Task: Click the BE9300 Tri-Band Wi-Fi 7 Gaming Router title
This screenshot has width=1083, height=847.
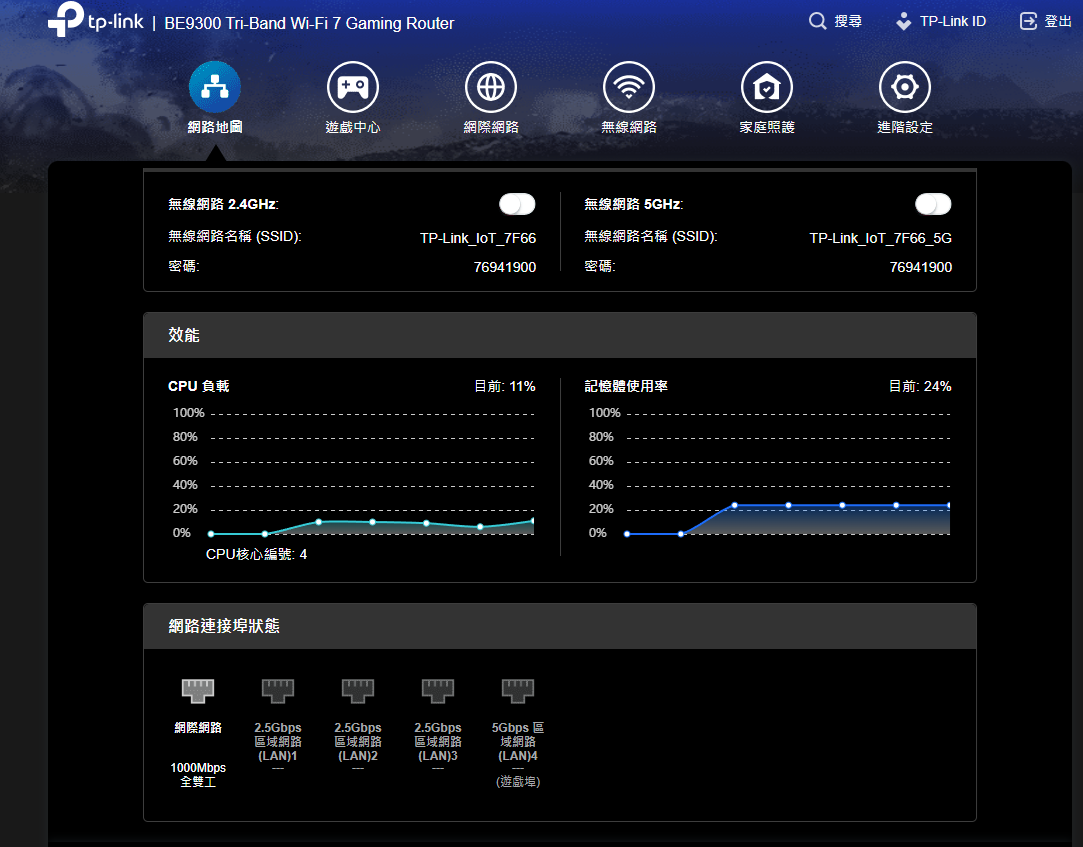Action: [309, 23]
